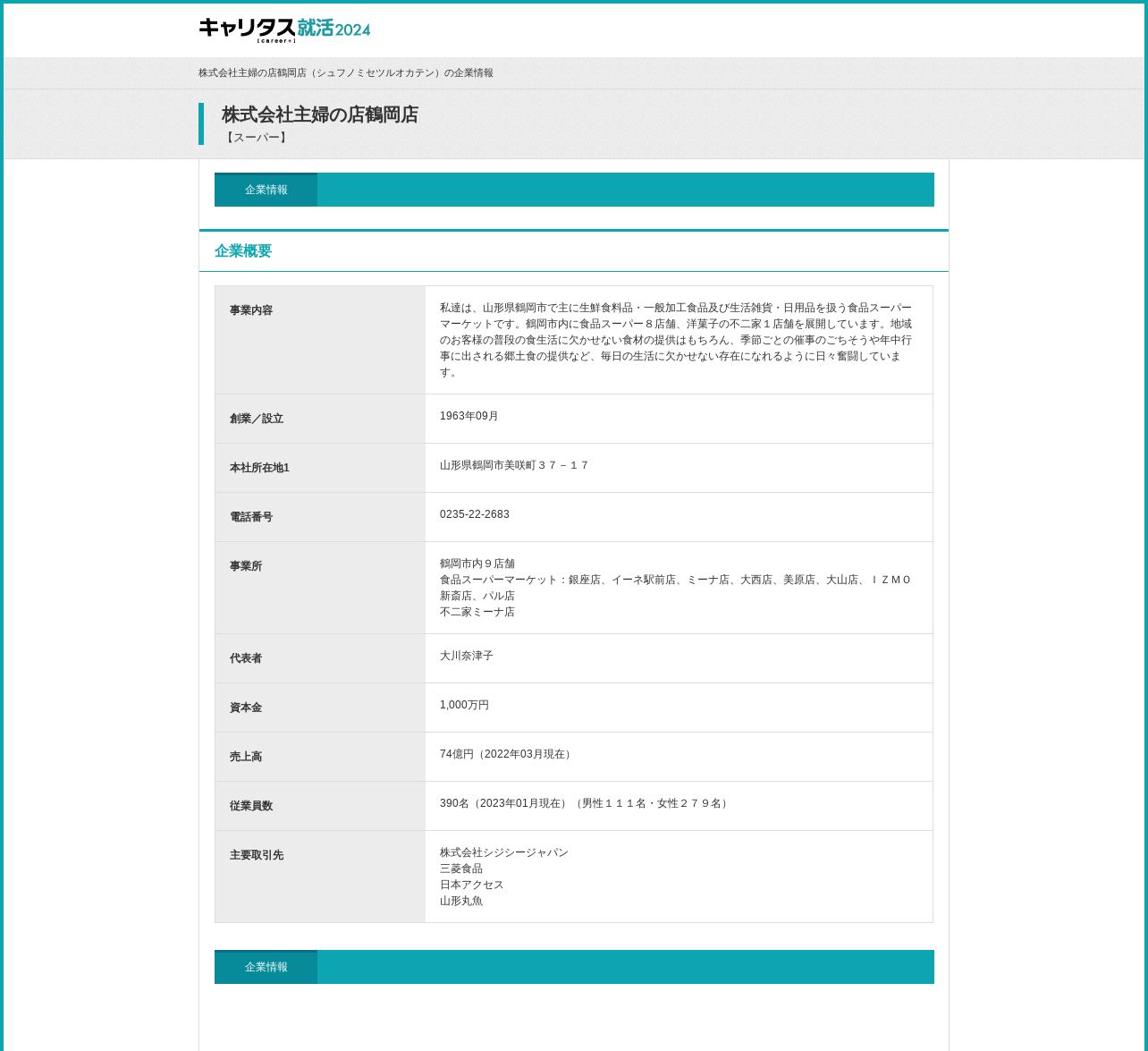The width and height of the screenshot is (1148, 1051).
Task: Click the 従業員数 row label
Action: tap(251, 806)
